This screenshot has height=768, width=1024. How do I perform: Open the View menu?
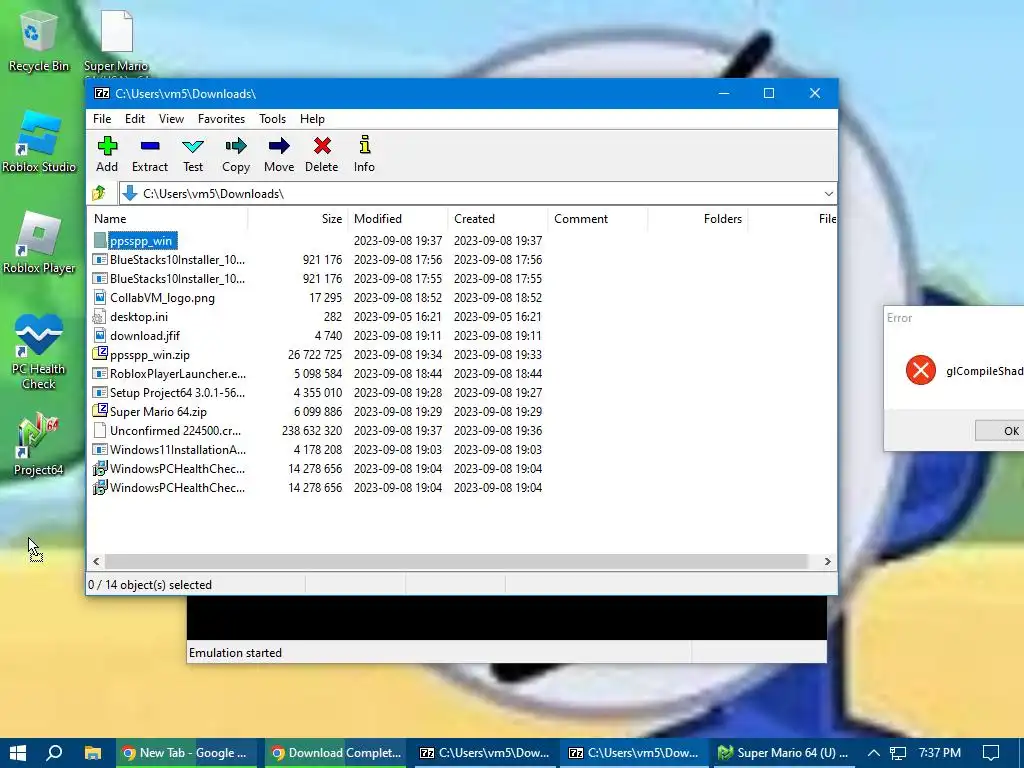point(171,119)
